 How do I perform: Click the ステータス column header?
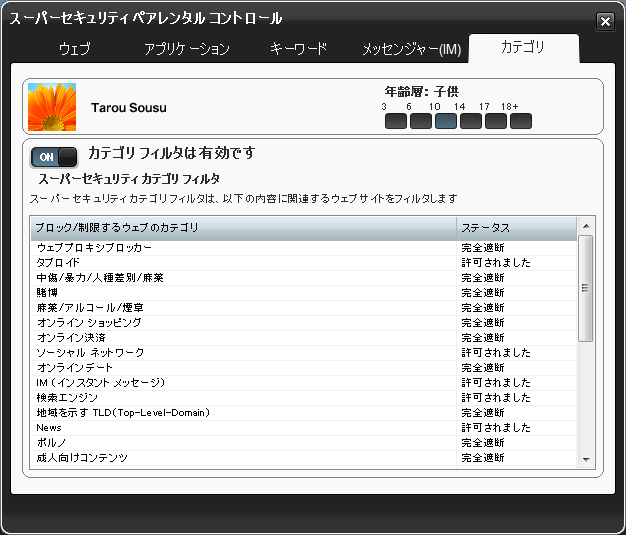pyautogui.click(x=517, y=228)
